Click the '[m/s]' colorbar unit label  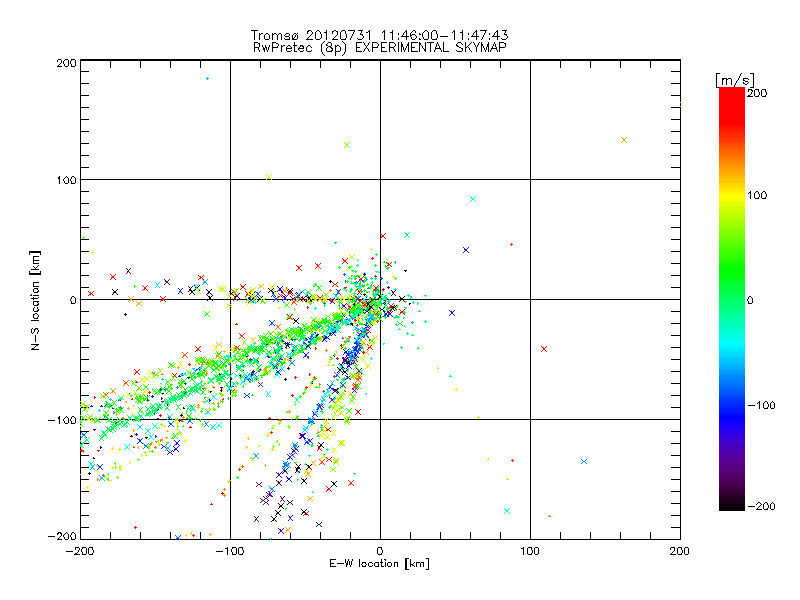click(735, 80)
